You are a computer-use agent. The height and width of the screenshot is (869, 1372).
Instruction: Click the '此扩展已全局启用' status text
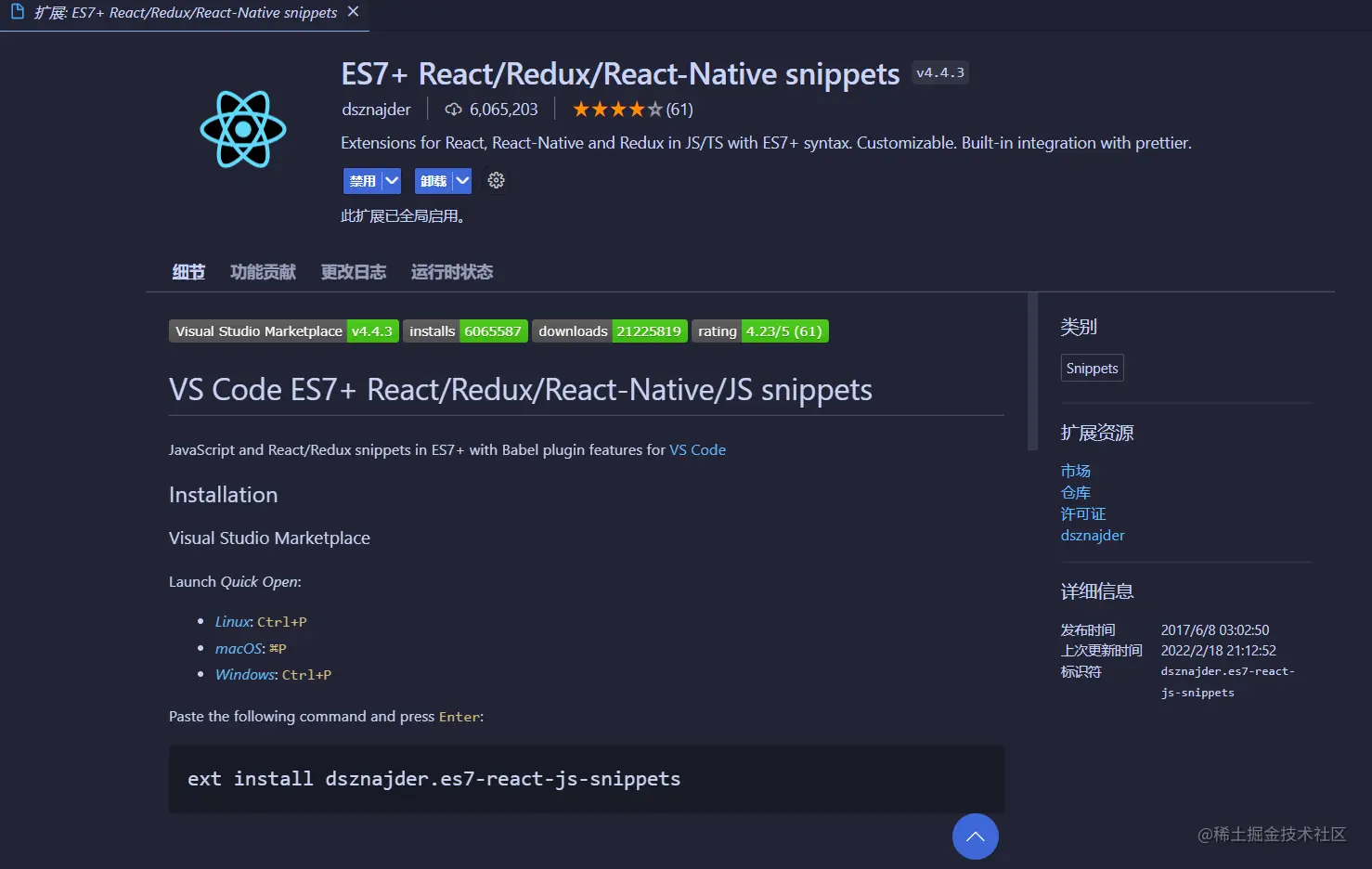(x=403, y=216)
